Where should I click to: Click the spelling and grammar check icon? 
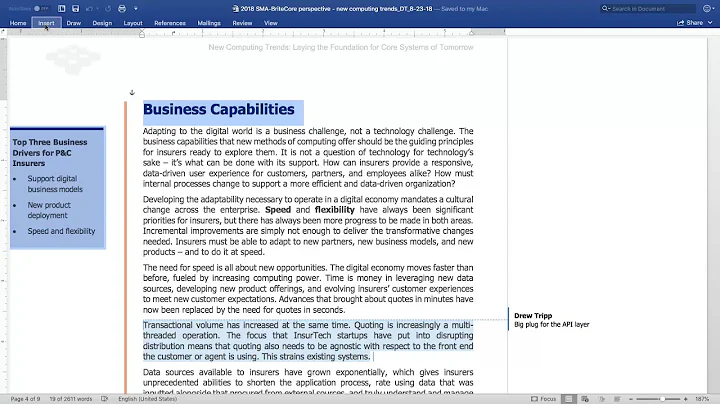(x=105, y=399)
